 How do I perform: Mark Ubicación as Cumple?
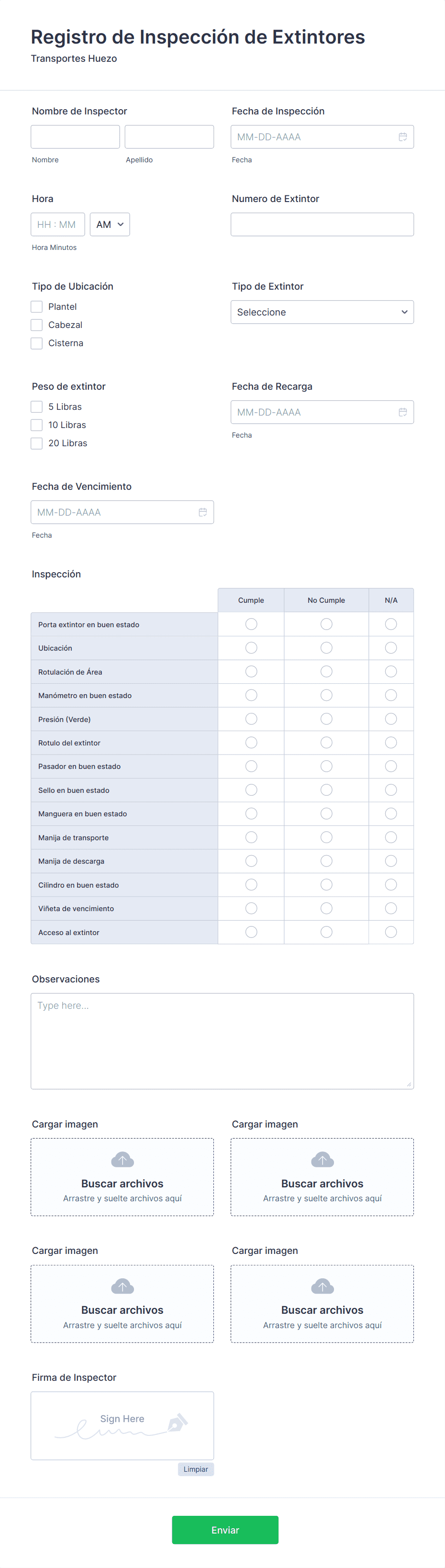click(x=251, y=648)
